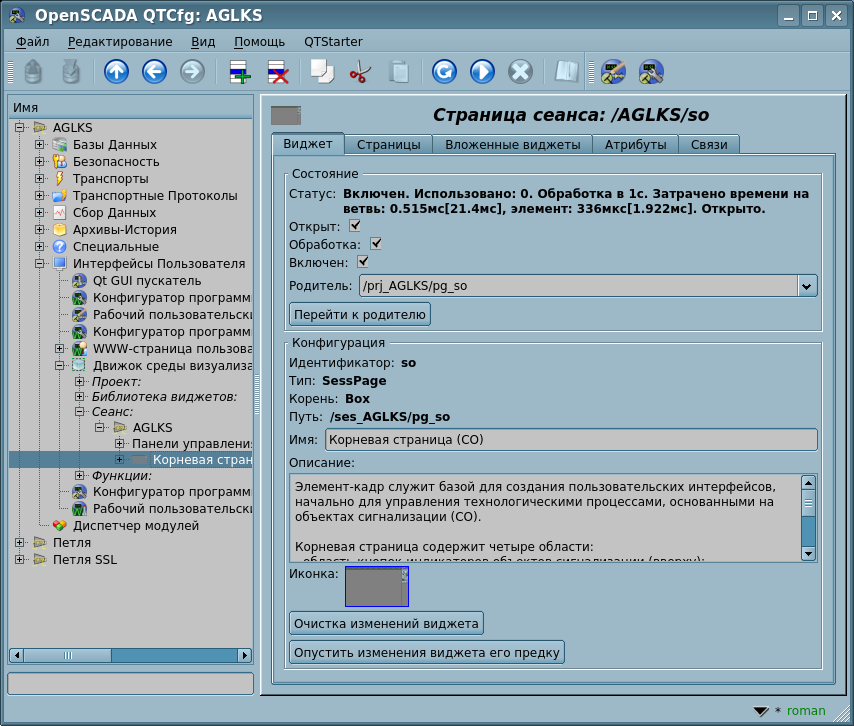Collapse the Сеанс: tree node
The height and width of the screenshot is (726, 854).
coord(80,412)
